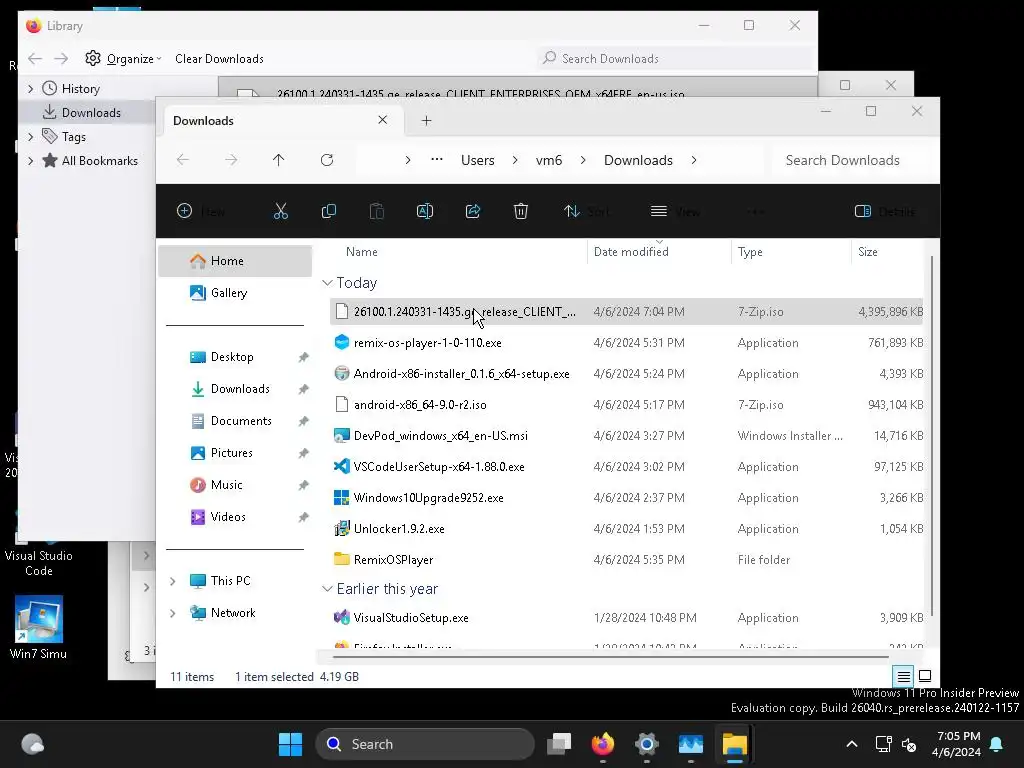This screenshot has width=1024, height=768.
Task: Select Android-x86-installer_0.1.6_x64-setup.exe file
Action: [626, 374]
